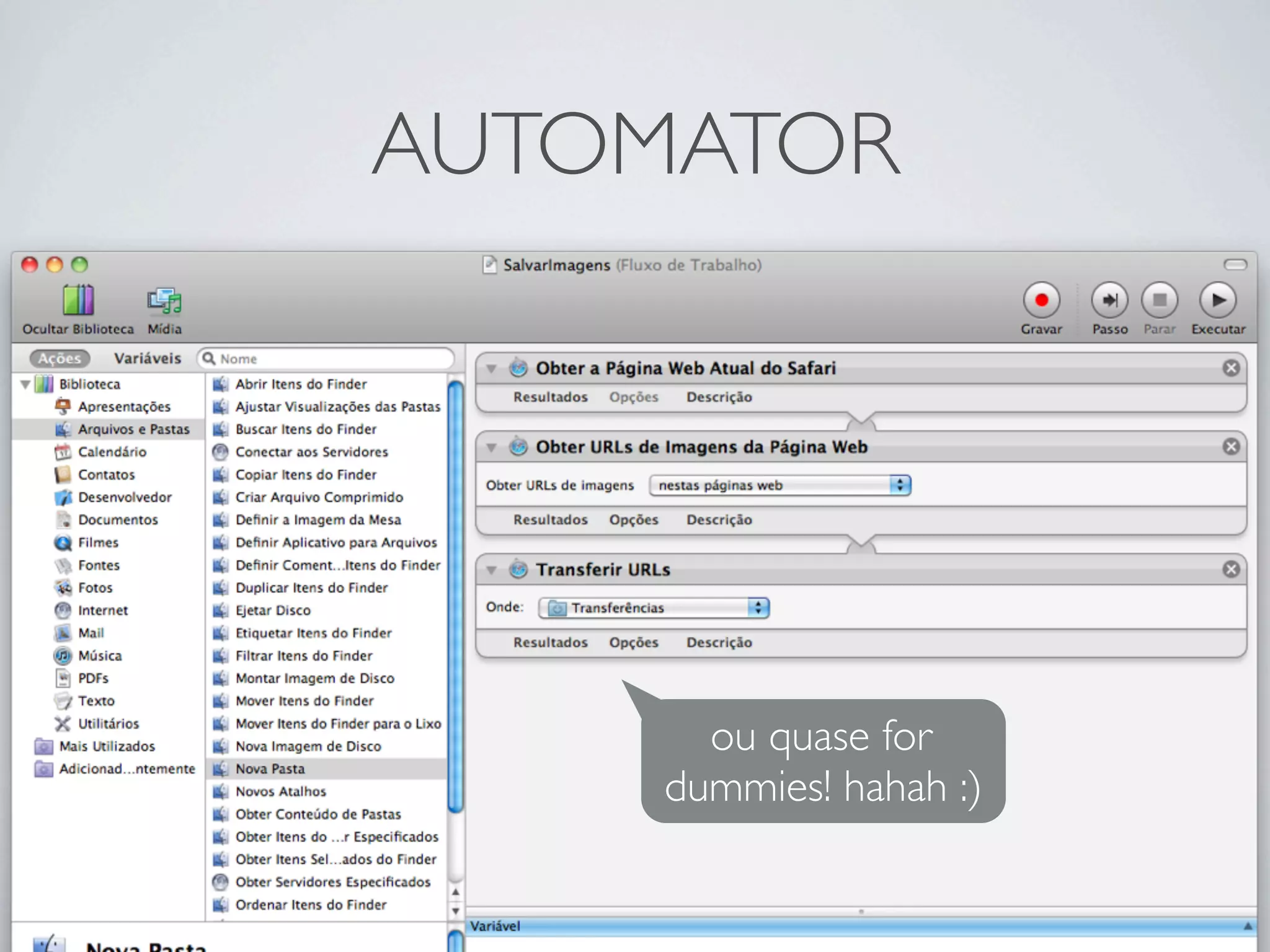Remove the Obter a Página Web Atual action
This screenshot has height=952, width=1270.
click(x=1231, y=368)
